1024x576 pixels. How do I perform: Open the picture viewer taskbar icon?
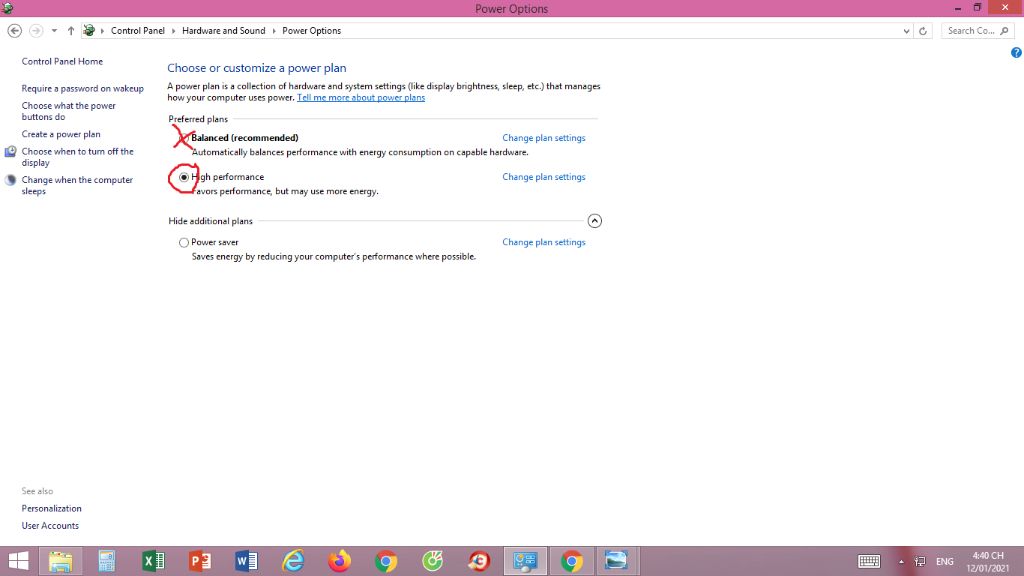616,561
